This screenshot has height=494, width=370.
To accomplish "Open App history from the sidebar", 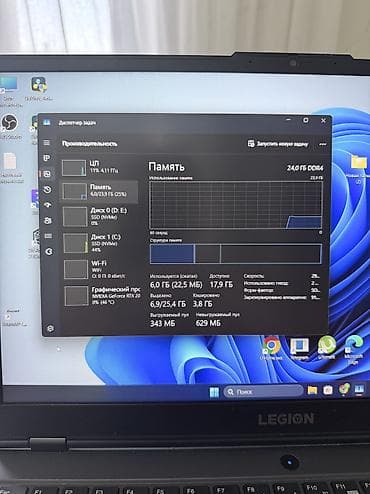I will [47, 189].
